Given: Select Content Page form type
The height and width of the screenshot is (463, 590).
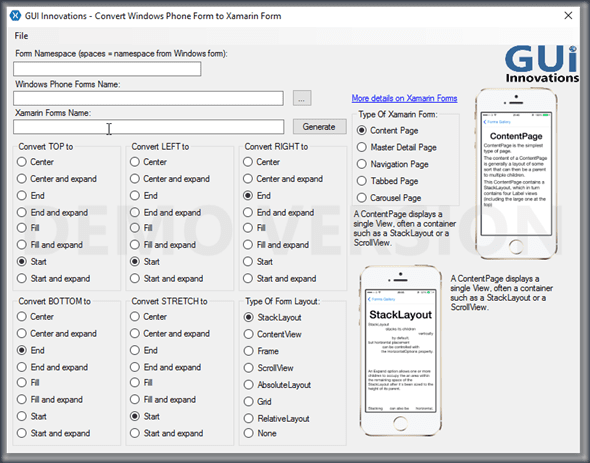Looking at the screenshot, I should [x=388, y=131].
